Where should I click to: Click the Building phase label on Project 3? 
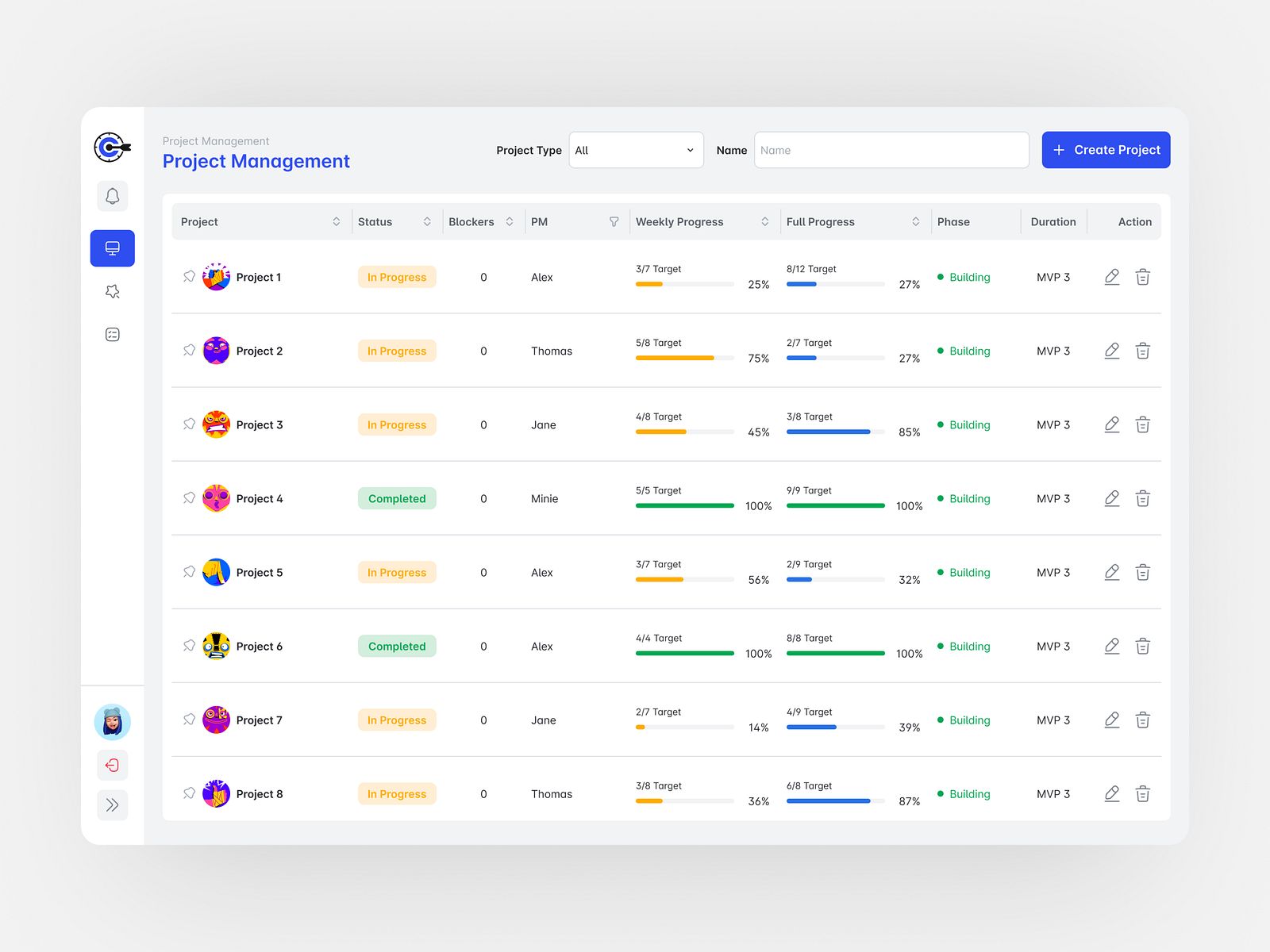969,424
